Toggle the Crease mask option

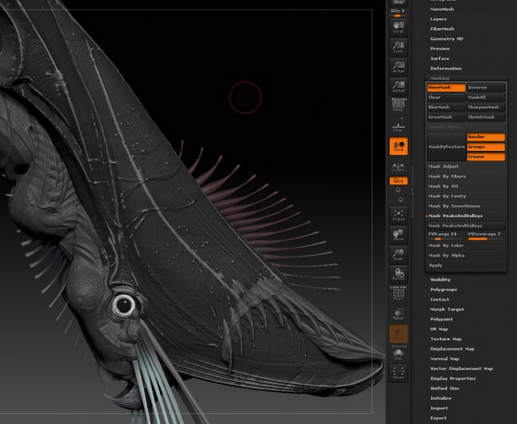point(486,157)
